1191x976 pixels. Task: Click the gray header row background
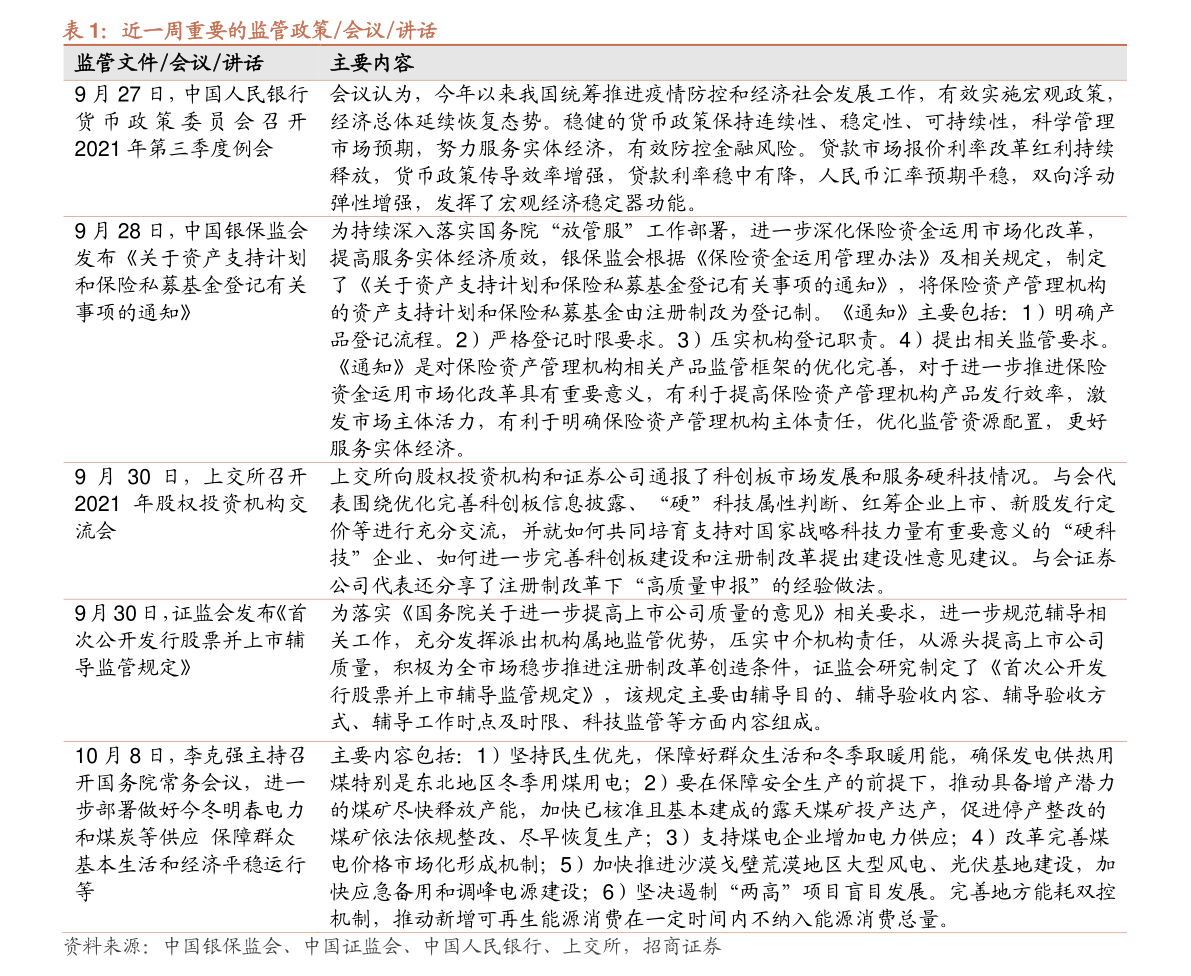[800, 63]
